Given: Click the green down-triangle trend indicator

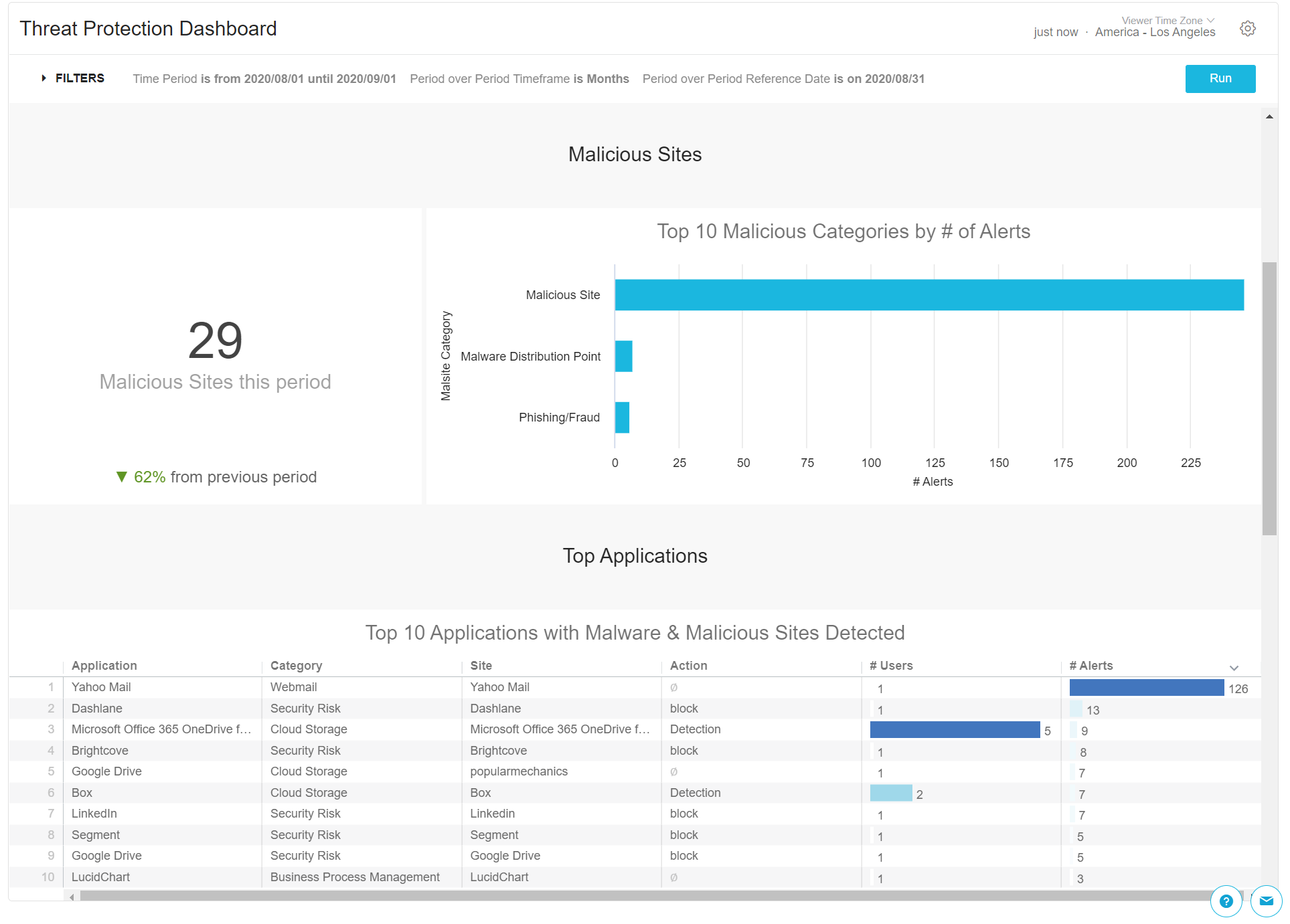Looking at the screenshot, I should coord(121,477).
